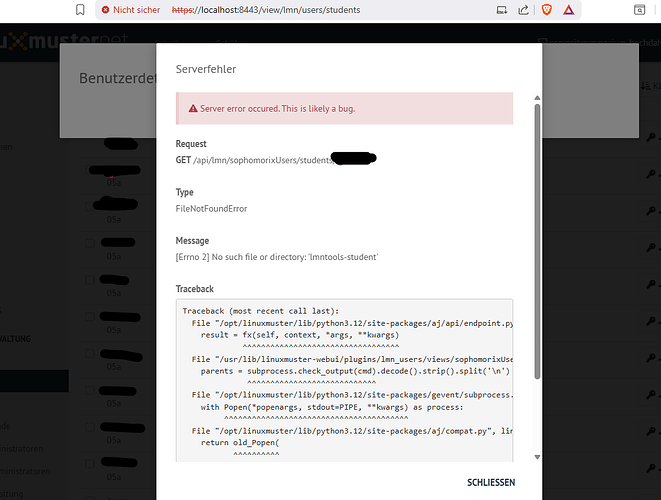Click the 'Serverfehler' dialog title
The height and width of the screenshot is (500, 661).
206,69
